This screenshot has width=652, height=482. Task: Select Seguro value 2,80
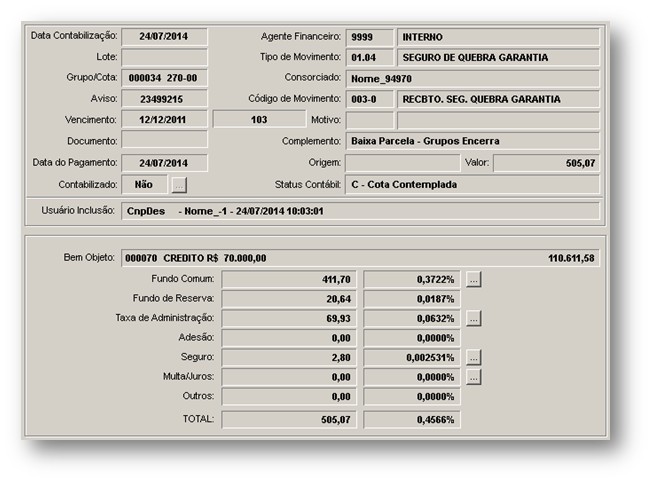289,358
